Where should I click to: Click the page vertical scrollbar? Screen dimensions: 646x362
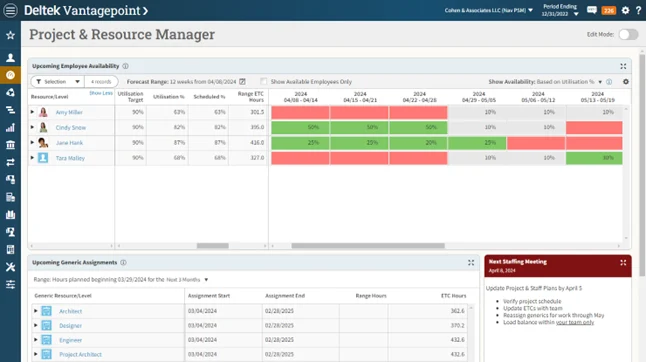tap(642, 165)
